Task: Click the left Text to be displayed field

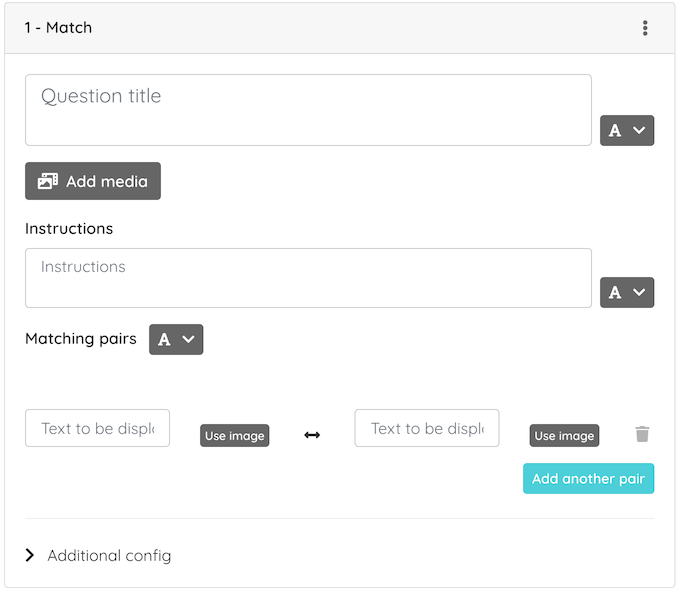Action: pos(97,428)
